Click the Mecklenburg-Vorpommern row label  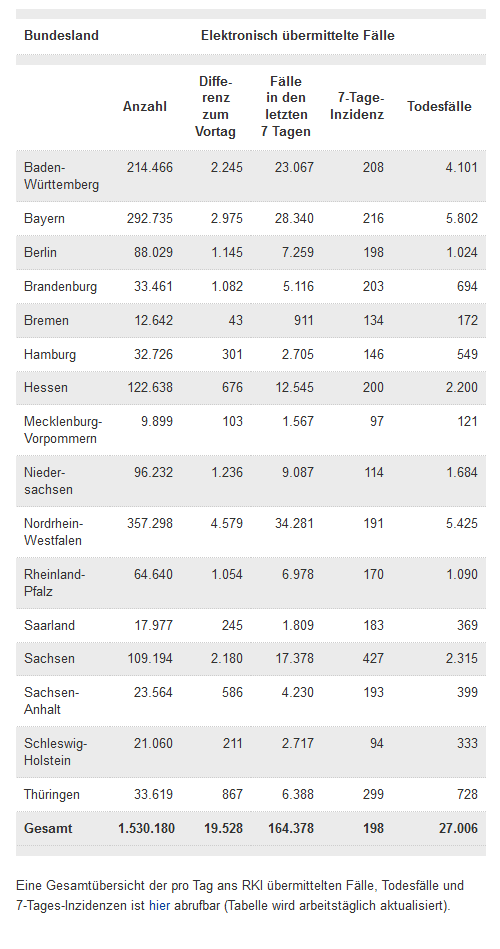63,430
